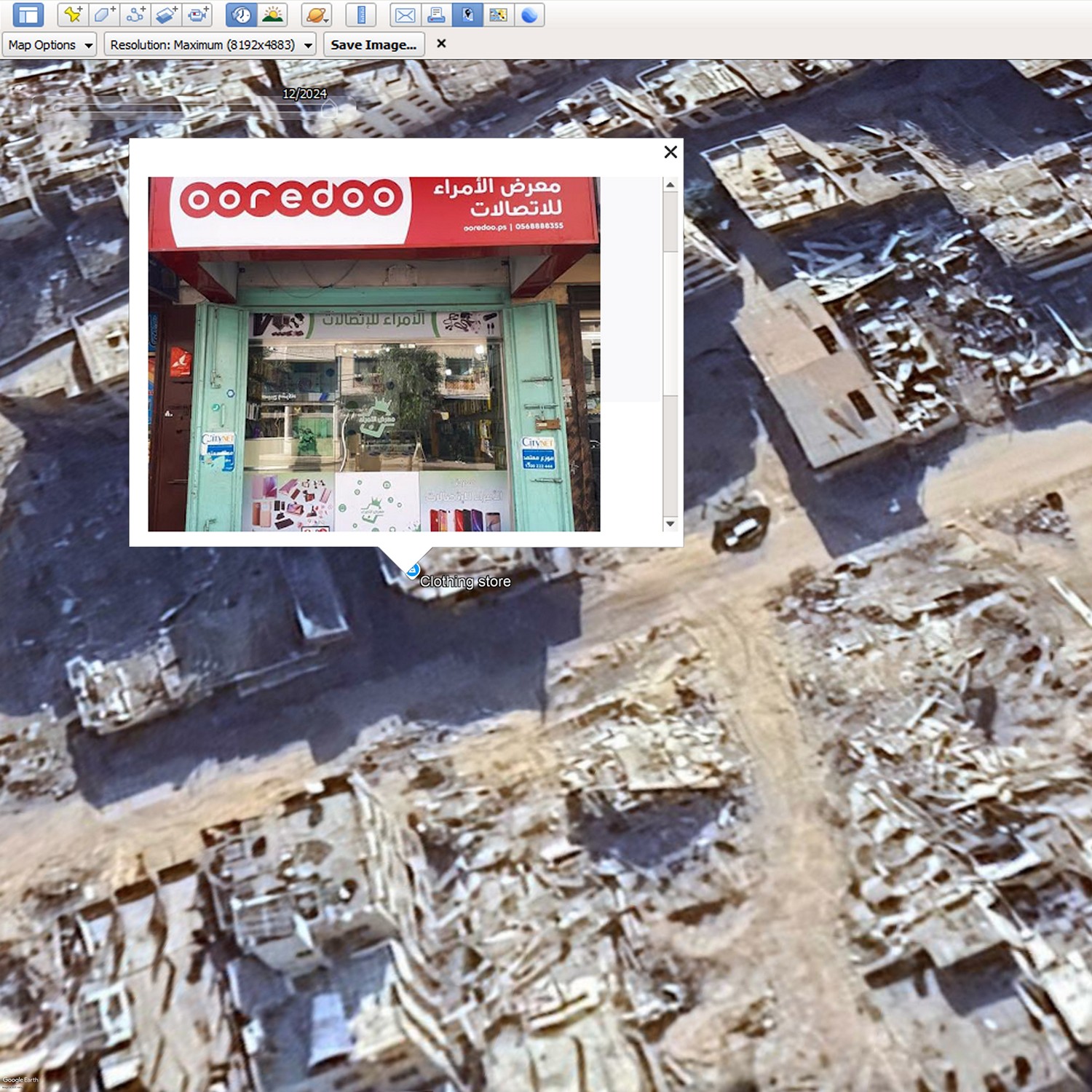Expand the Resolution: Maximum dropdown
Viewport: 1092px width, 1092px height.
click(x=210, y=45)
